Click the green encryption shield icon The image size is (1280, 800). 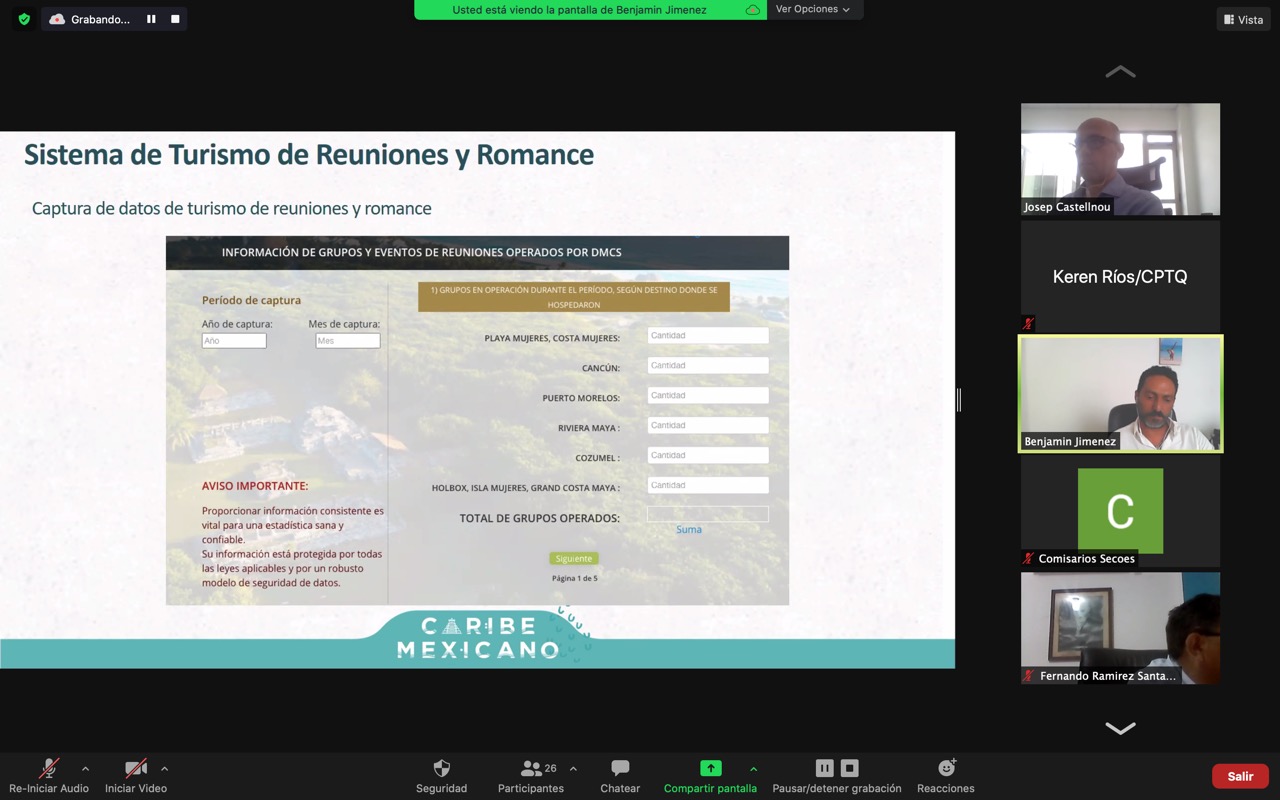point(24,19)
